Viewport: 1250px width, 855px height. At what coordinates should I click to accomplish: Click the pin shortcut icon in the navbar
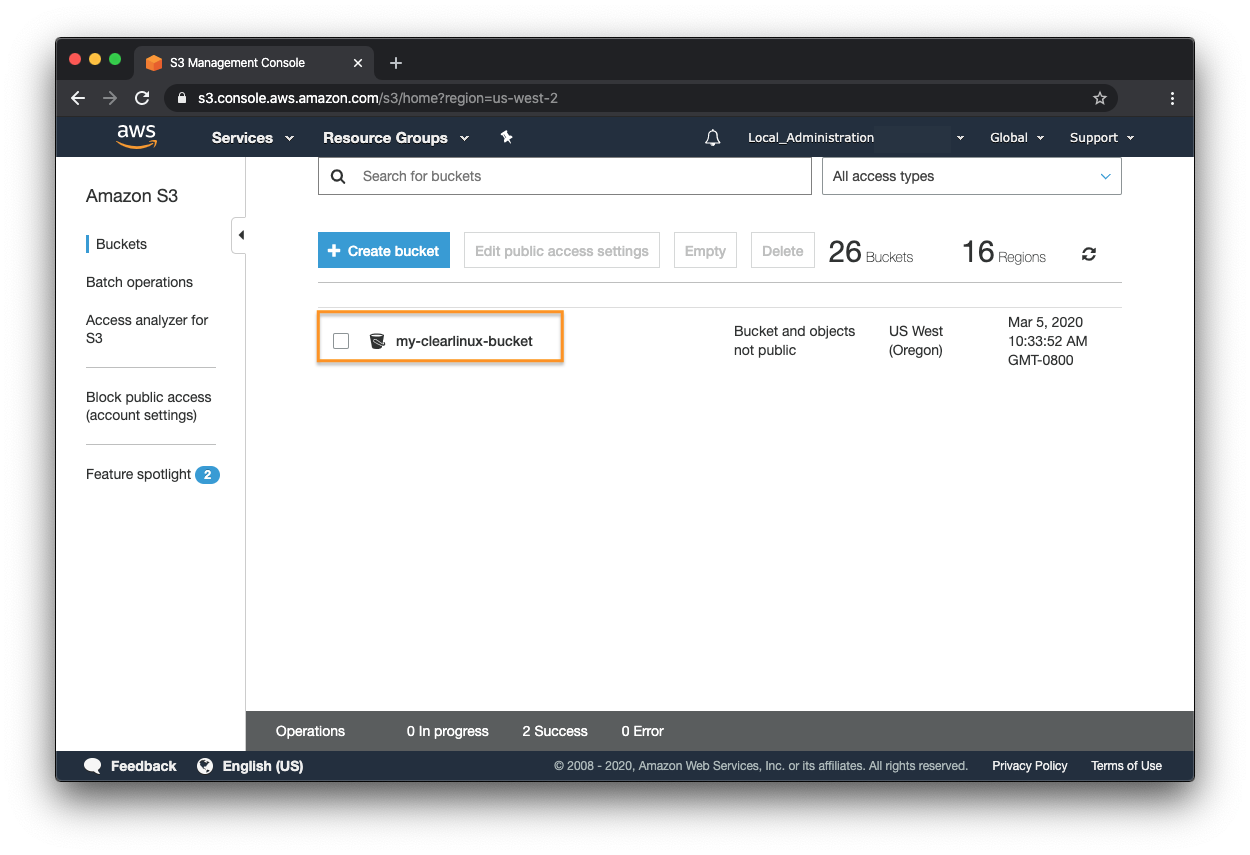[x=506, y=137]
